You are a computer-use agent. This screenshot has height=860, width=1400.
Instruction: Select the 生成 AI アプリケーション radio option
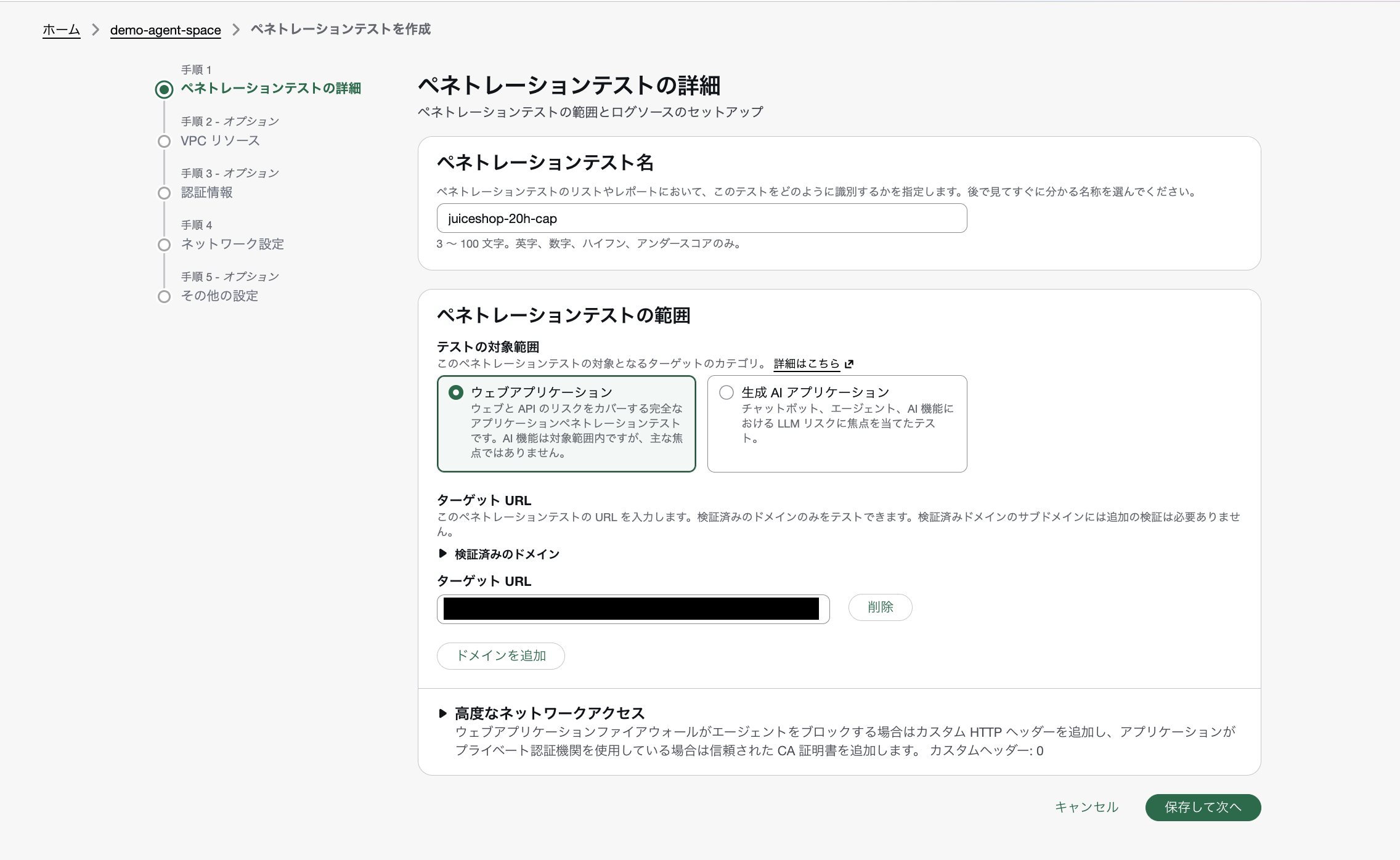726,392
